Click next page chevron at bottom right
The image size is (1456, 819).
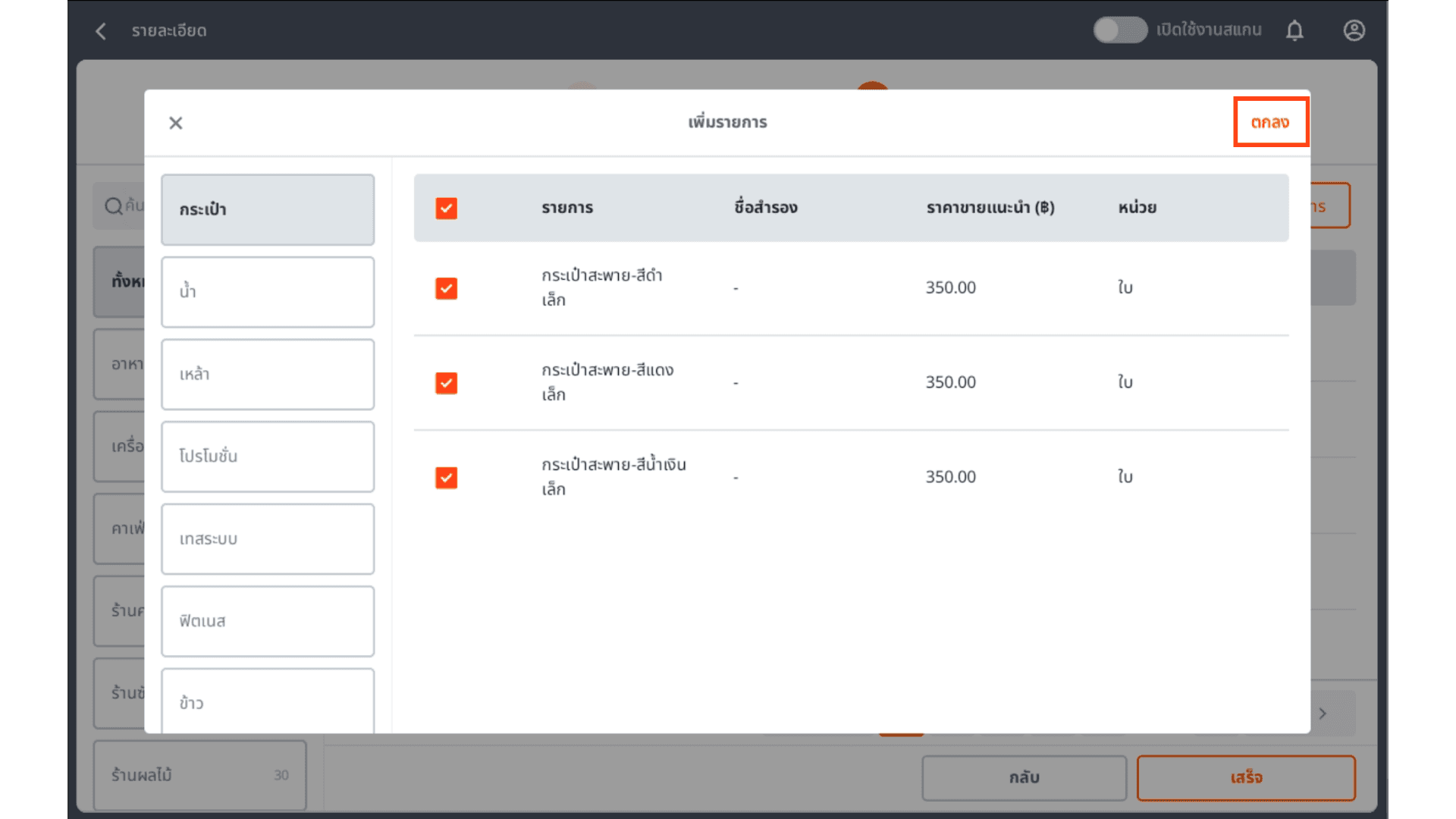pos(1323,714)
